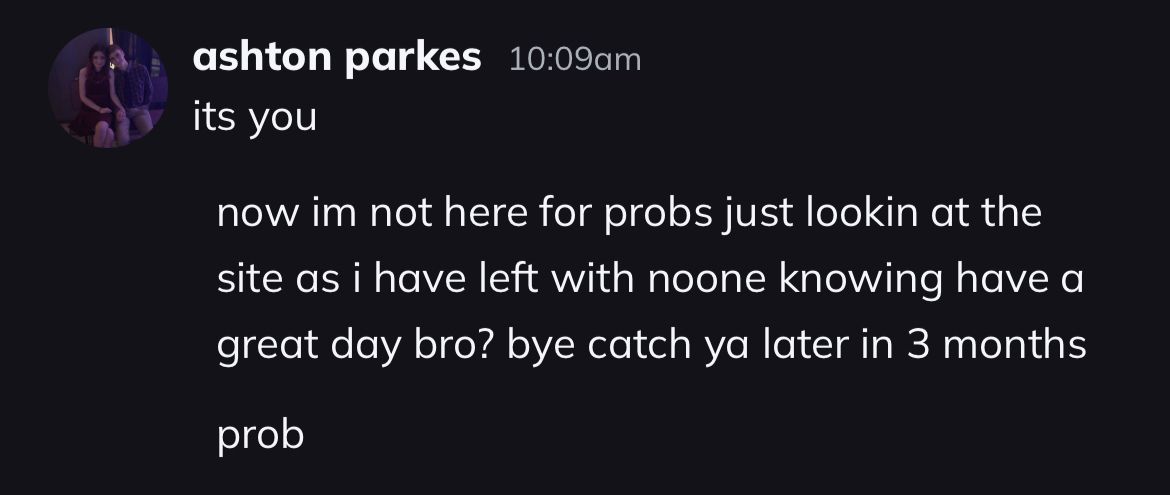Click the username ashton parkes

(x=336, y=59)
